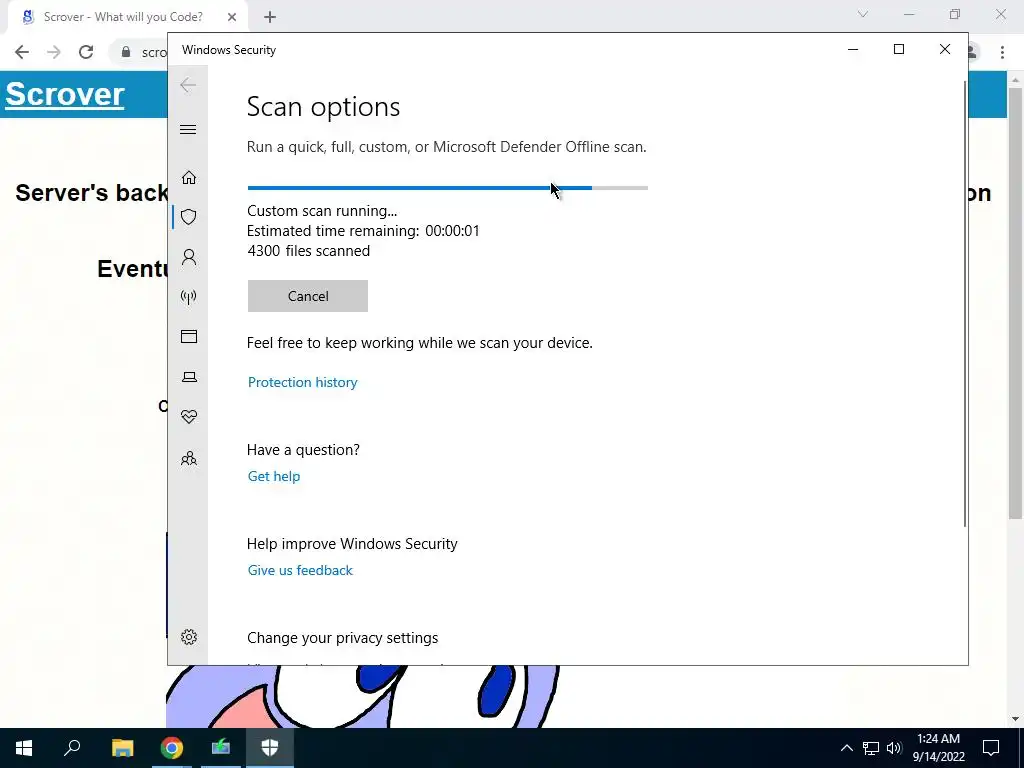This screenshot has width=1024, height=768.
Task: Open volume control tray icon
Action: (x=894, y=748)
